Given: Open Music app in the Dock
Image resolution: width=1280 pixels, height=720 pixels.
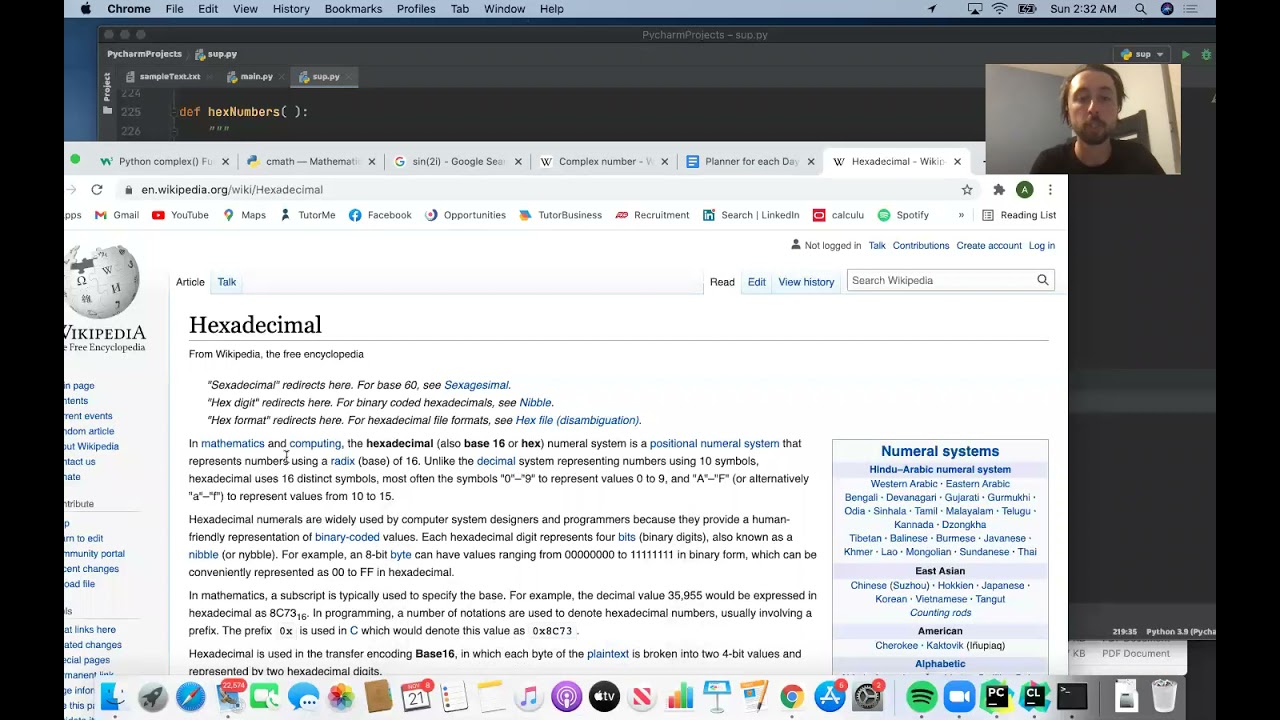Looking at the screenshot, I should [529, 696].
